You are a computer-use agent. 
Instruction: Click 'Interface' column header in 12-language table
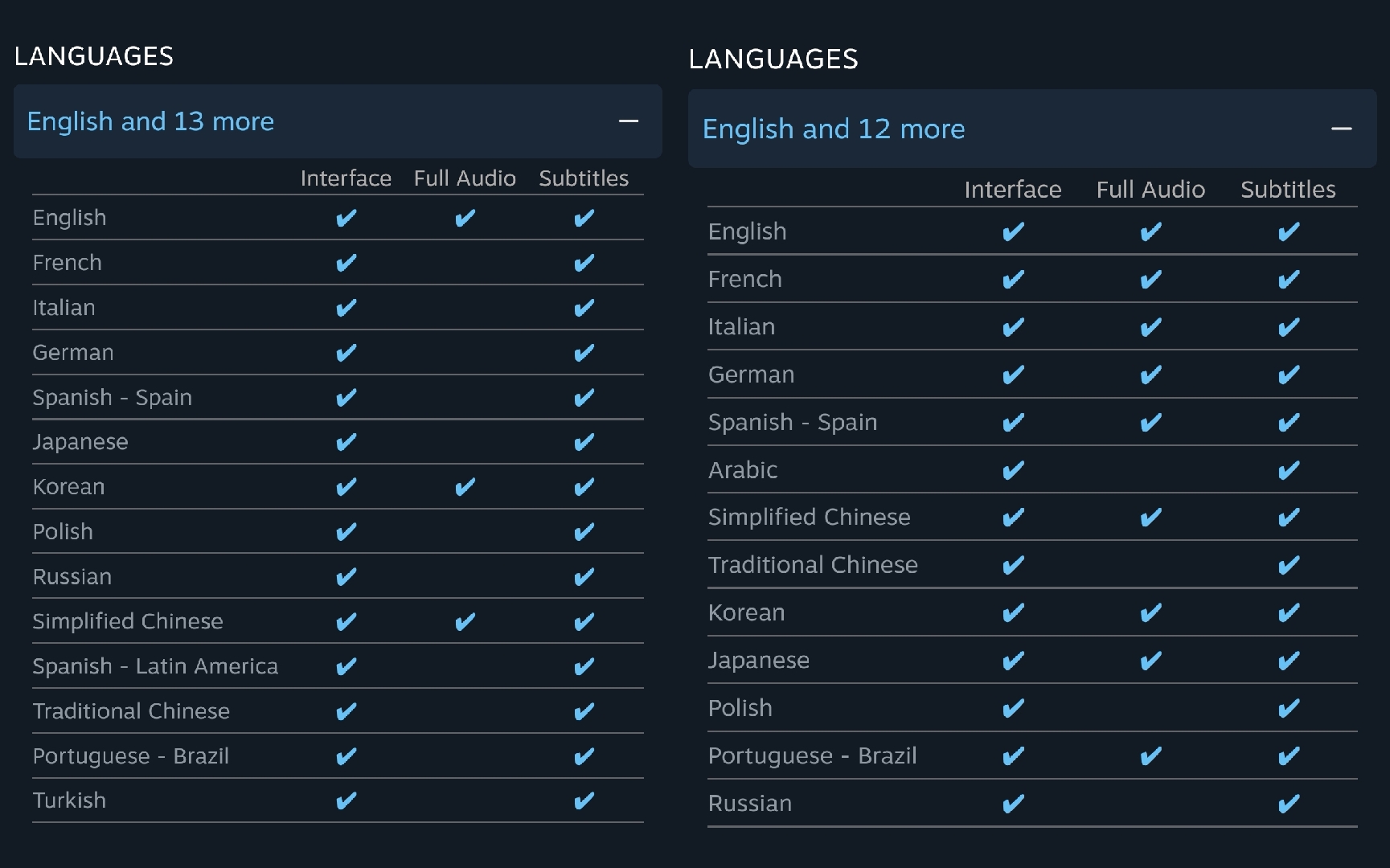1013,190
